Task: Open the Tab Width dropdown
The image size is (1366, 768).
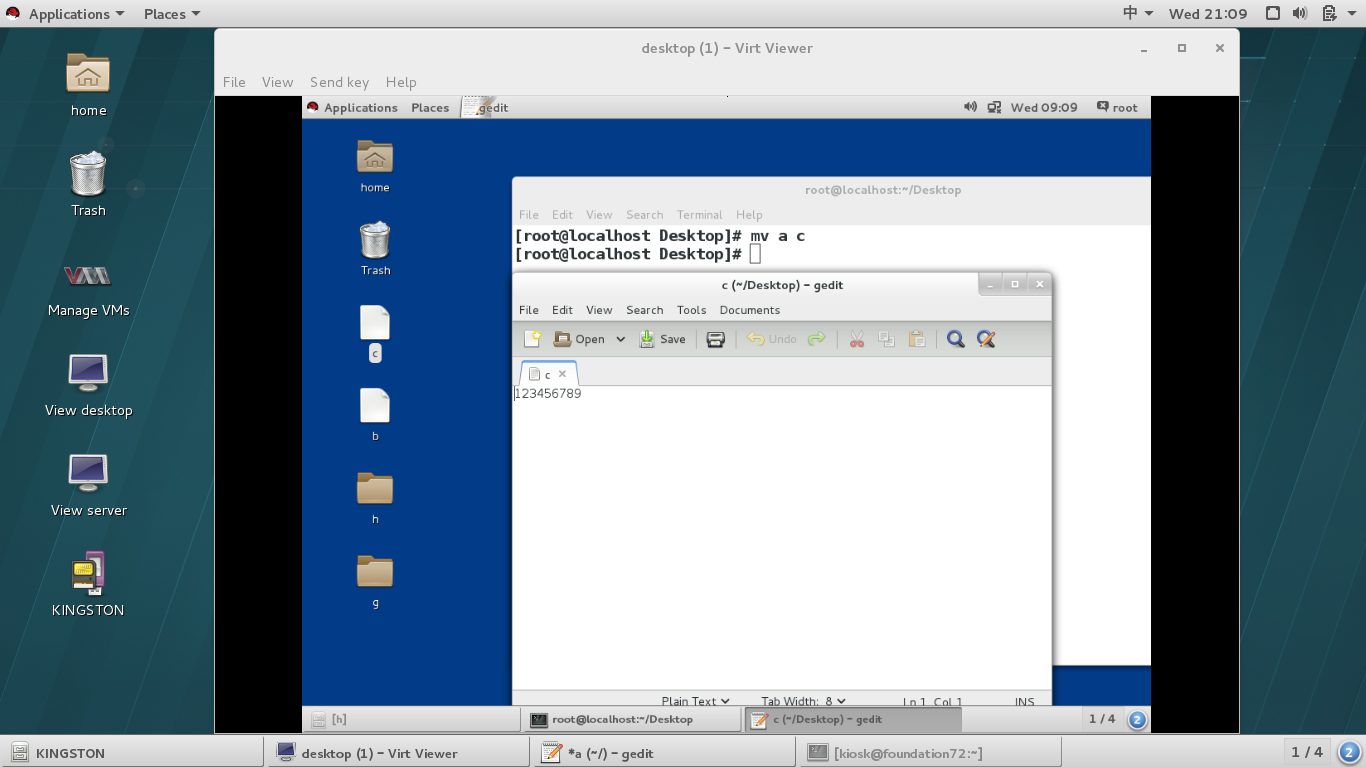Action: pos(803,701)
